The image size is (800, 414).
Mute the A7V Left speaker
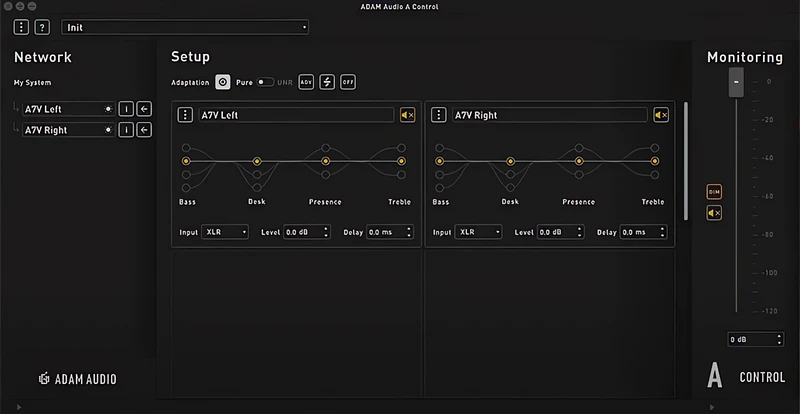408,115
